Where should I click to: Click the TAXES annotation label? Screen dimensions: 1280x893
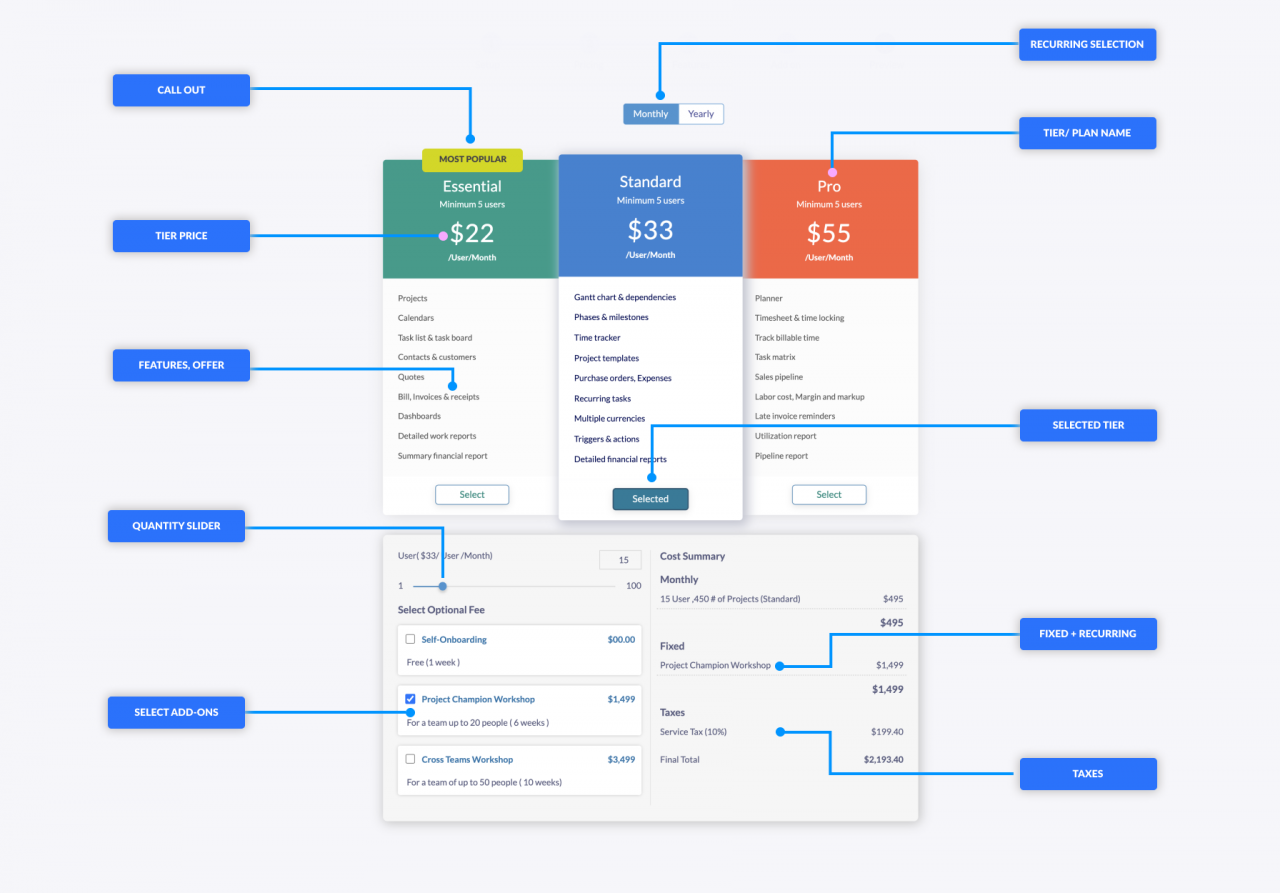tap(1088, 773)
